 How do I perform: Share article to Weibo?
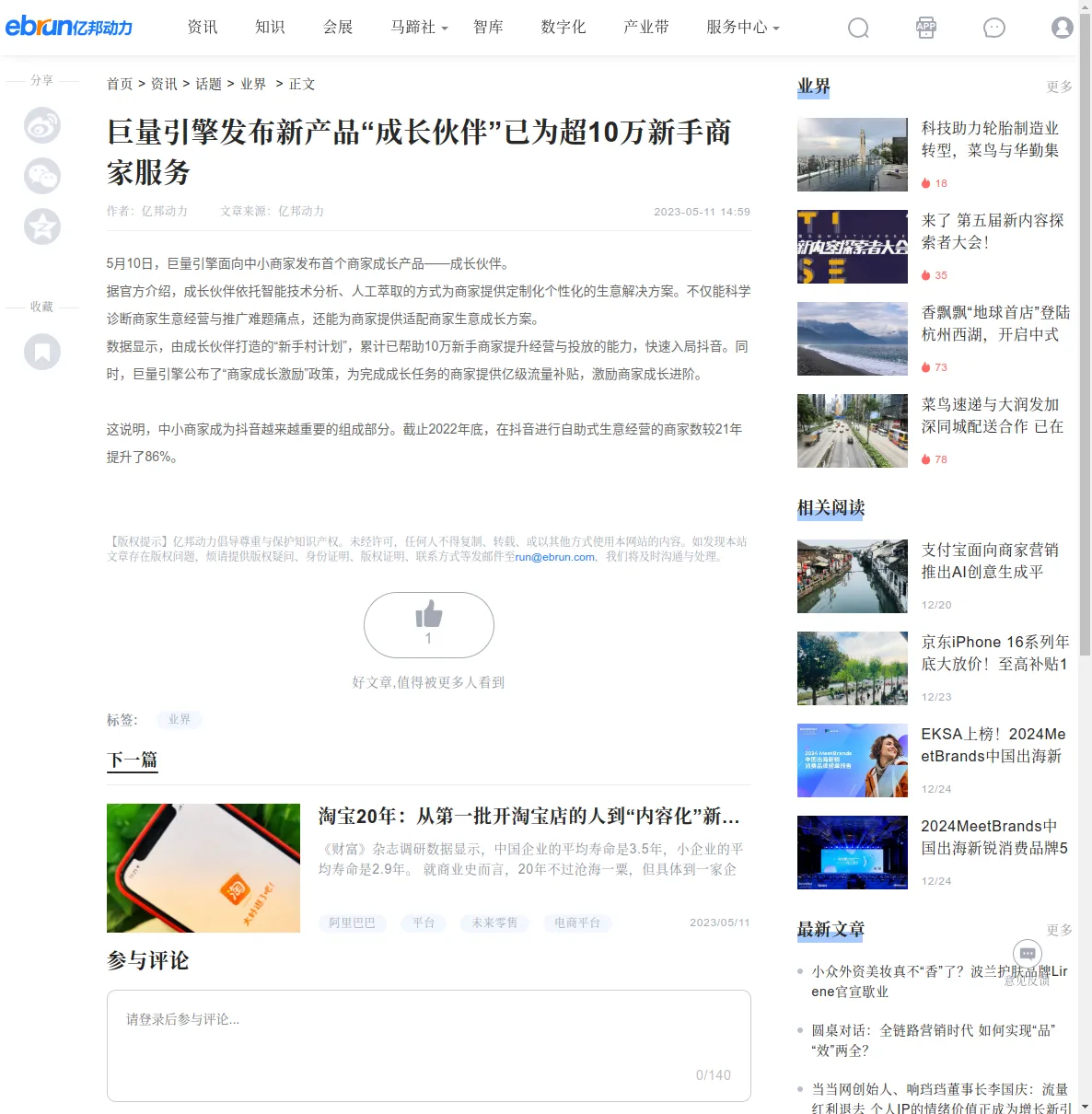(x=42, y=125)
